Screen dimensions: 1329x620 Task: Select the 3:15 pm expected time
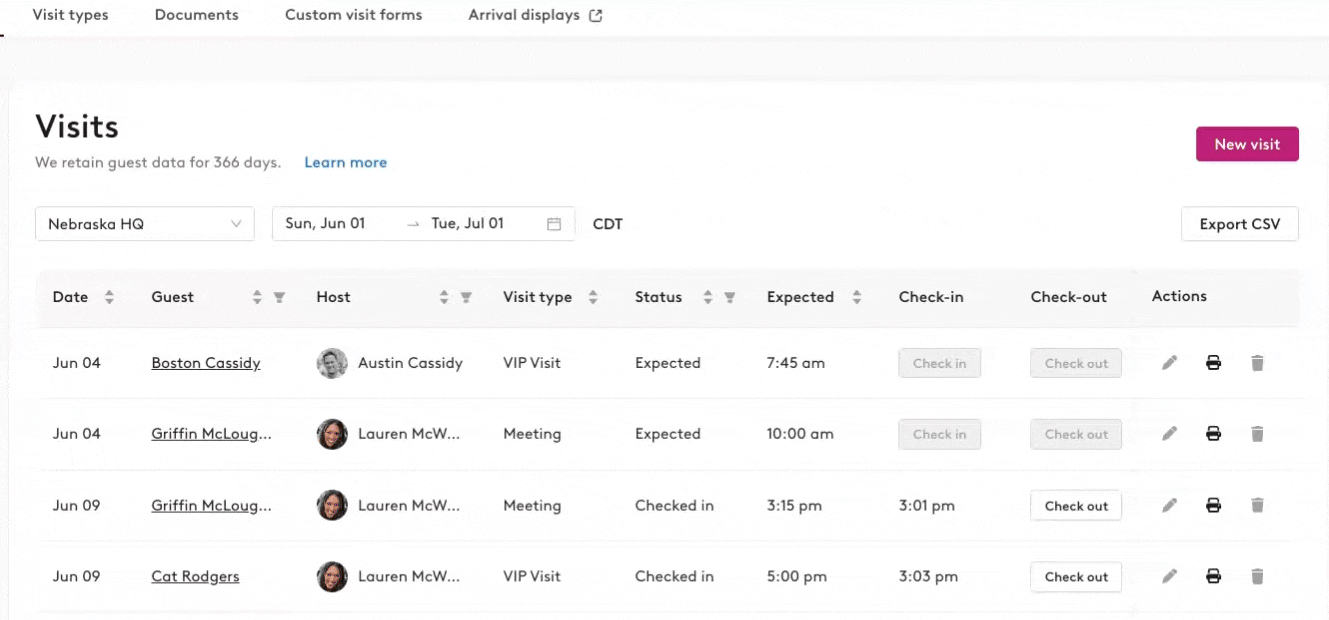[x=794, y=506]
